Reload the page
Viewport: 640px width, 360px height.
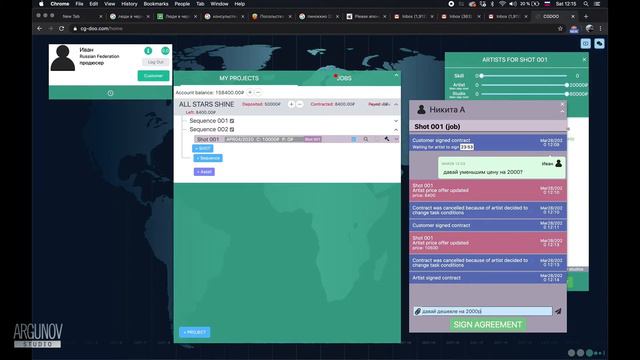[61, 29]
